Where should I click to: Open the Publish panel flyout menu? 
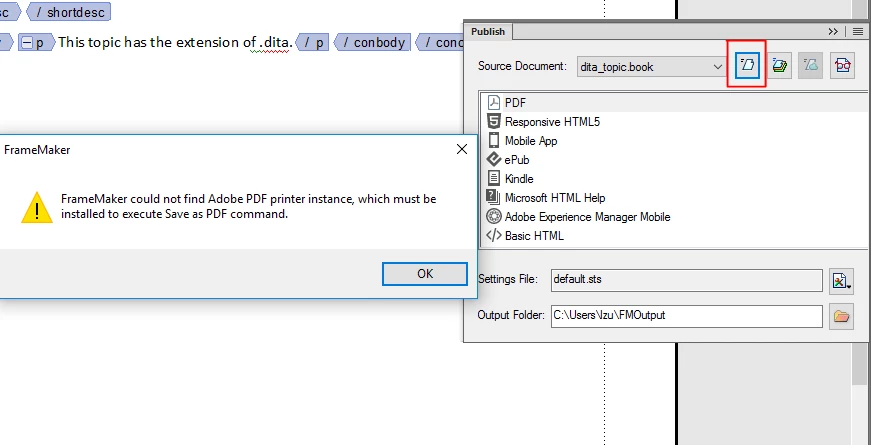point(858,32)
